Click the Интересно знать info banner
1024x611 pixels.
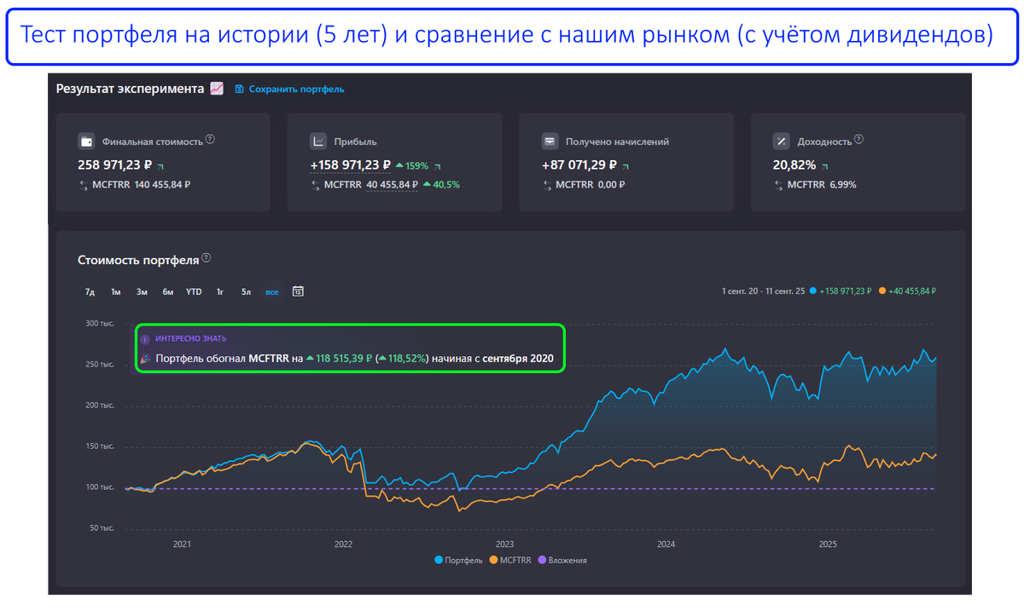click(350, 349)
